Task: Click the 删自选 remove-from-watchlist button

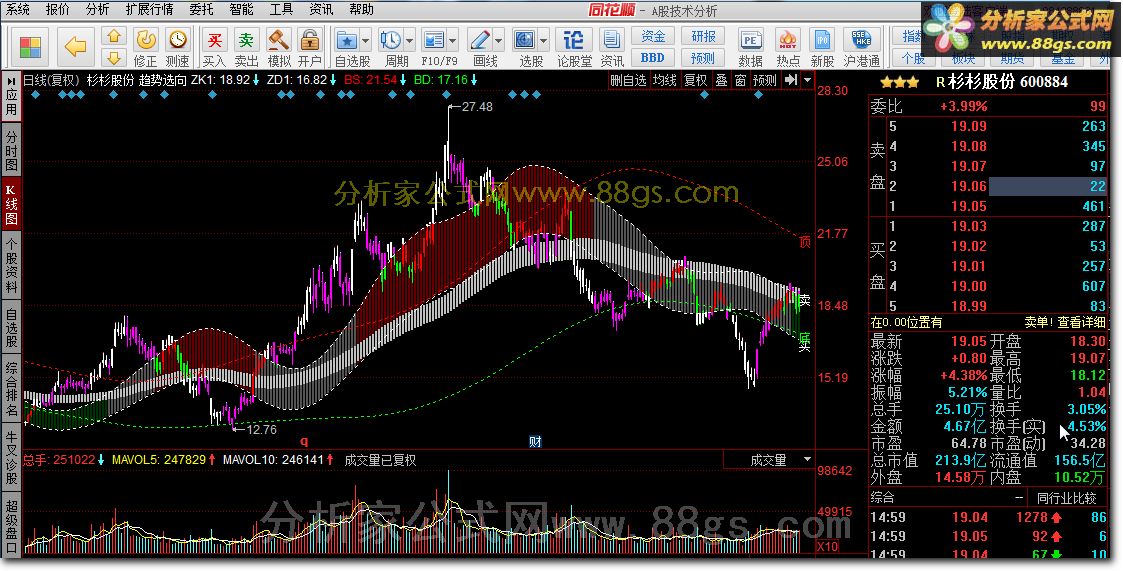Action: (628, 80)
